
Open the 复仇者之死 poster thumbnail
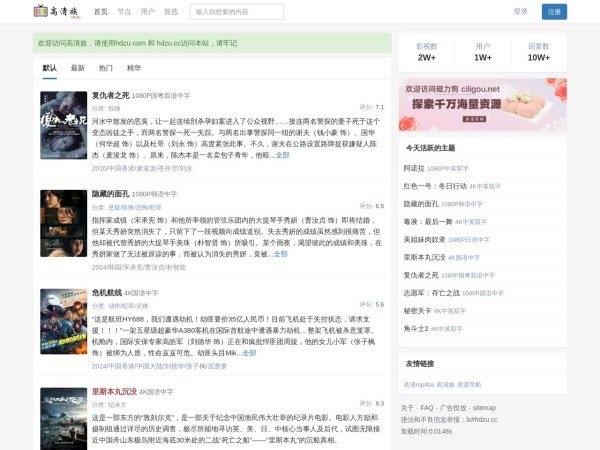[x=63, y=125]
